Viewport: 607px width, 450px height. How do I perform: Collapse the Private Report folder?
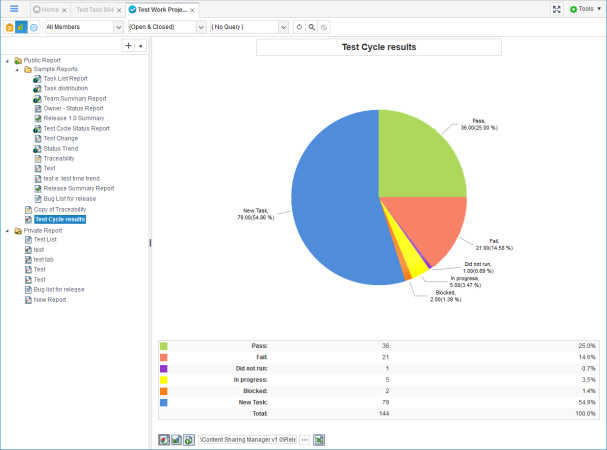(x=7, y=231)
